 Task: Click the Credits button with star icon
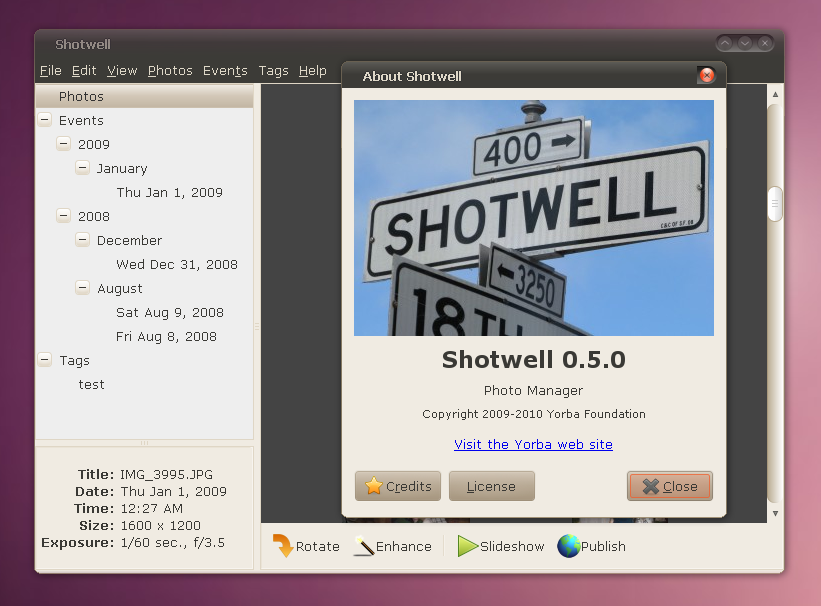point(398,486)
